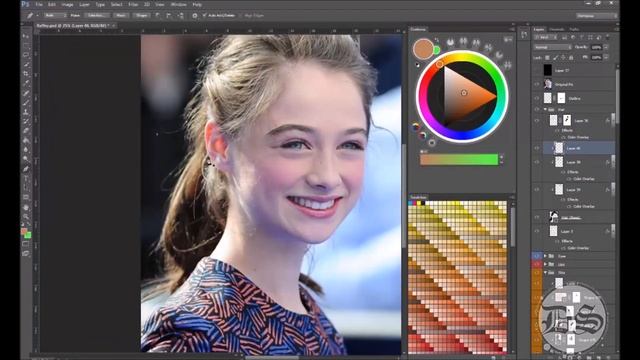The width and height of the screenshot is (640, 360).
Task: Open the Photoshop Ps logo menu
Action: point(25,4)
